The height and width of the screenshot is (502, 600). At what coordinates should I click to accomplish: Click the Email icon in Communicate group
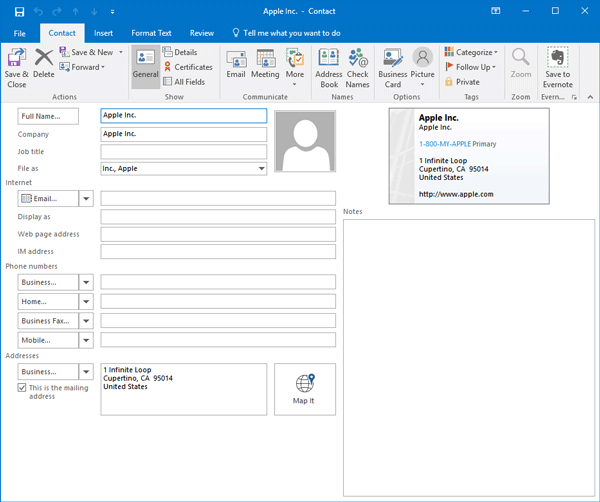tap(236, 64)
